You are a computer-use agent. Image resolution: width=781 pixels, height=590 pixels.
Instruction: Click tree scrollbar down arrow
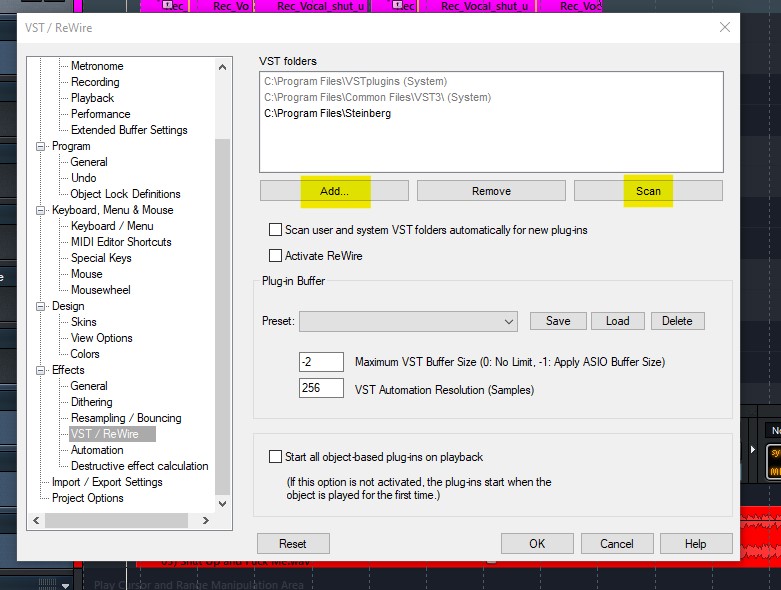click(x=223, y=503)
